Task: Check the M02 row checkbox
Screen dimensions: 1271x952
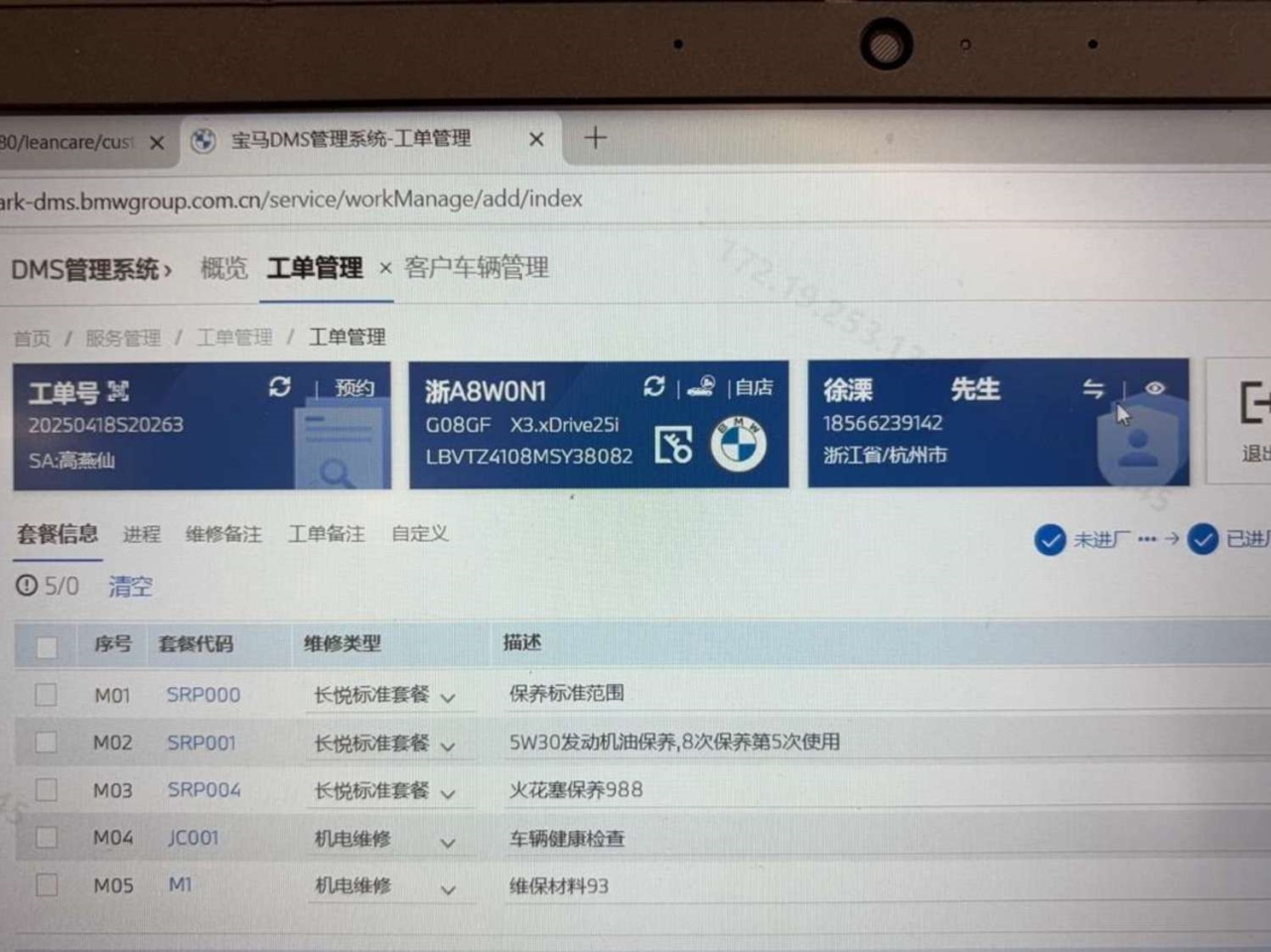Action: (x=46, y=742)
